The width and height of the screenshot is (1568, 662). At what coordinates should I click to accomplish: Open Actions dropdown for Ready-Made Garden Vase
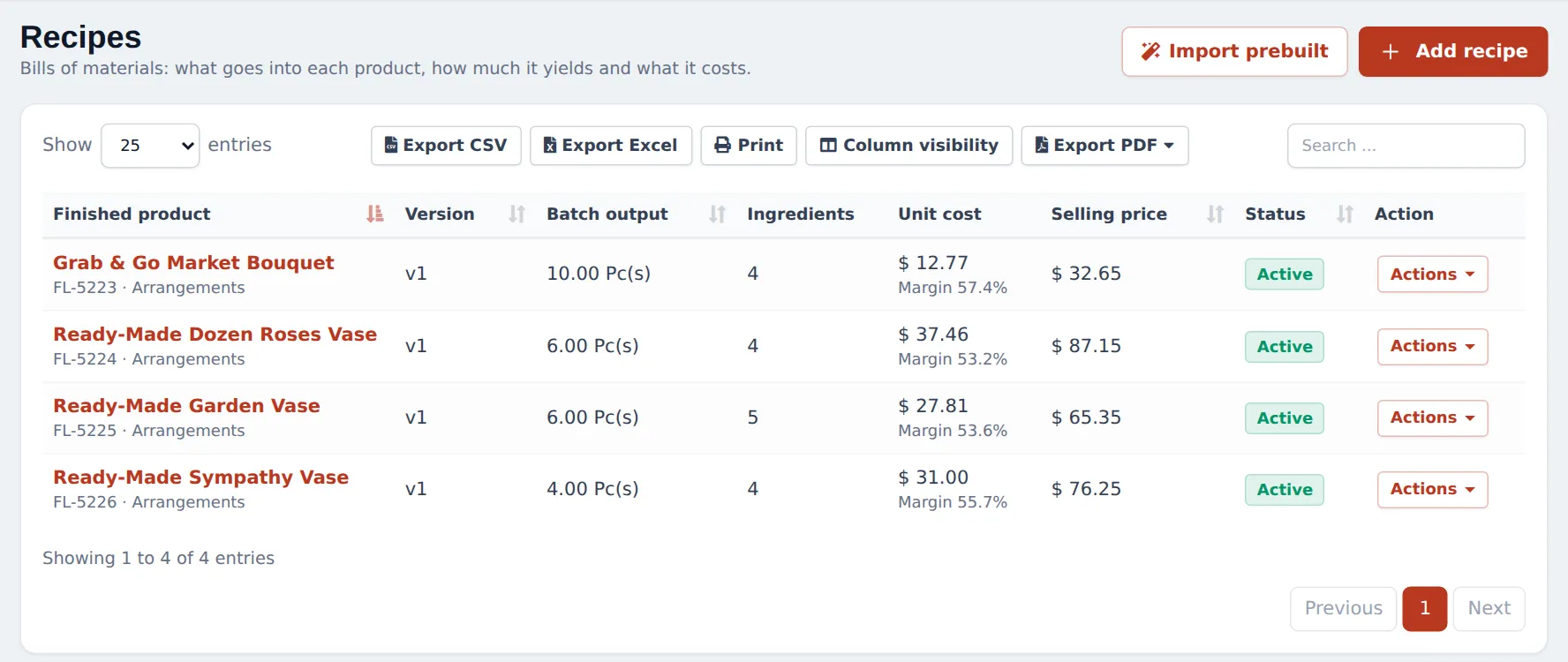click(x=1432, y=418)
